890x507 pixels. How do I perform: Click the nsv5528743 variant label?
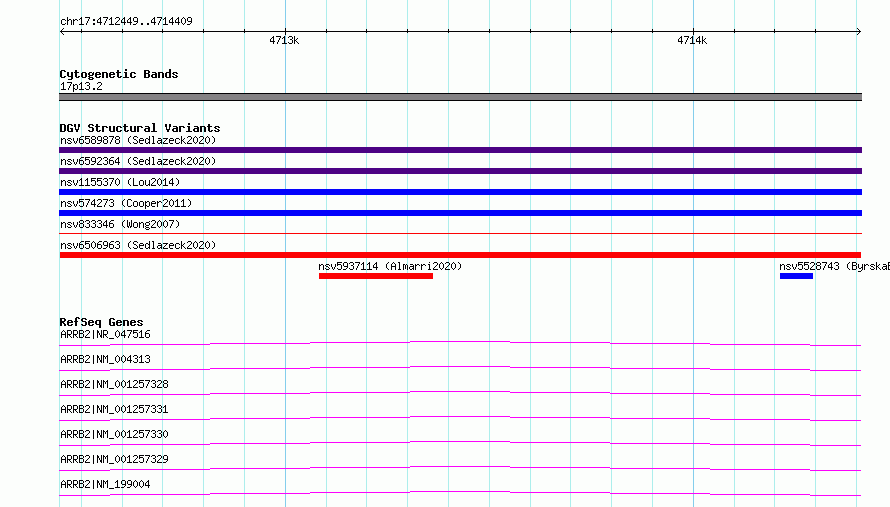pyautogui.click(x=834, y=266)
